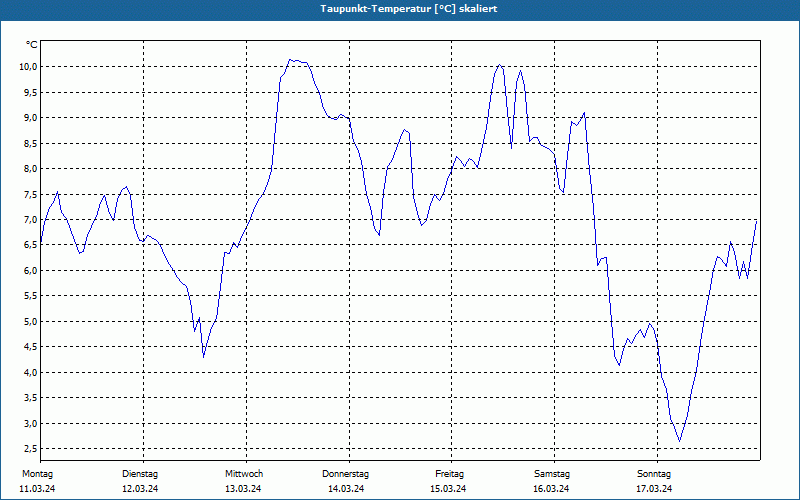Click the 11.03.24 date label
The image size is (800, 500).
coord(37,489)
